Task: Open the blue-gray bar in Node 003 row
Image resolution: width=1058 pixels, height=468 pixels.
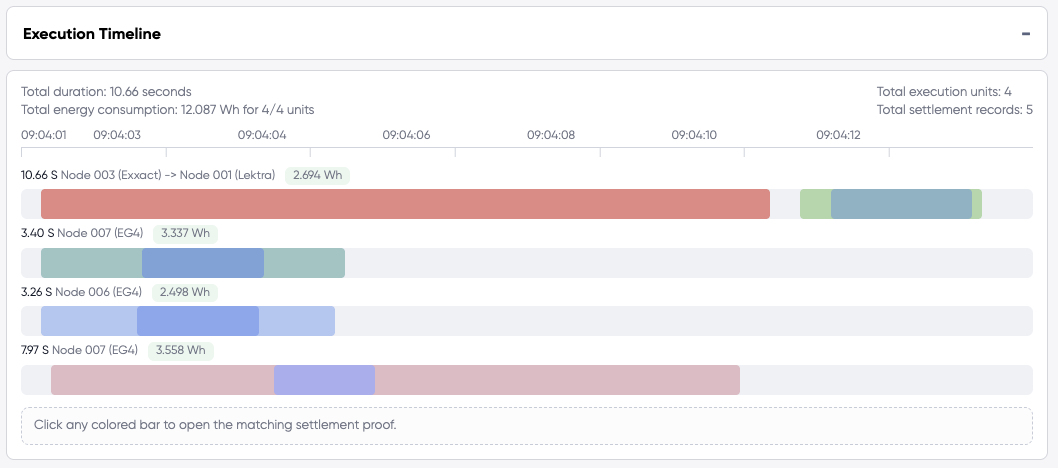Action: [901, 204]
